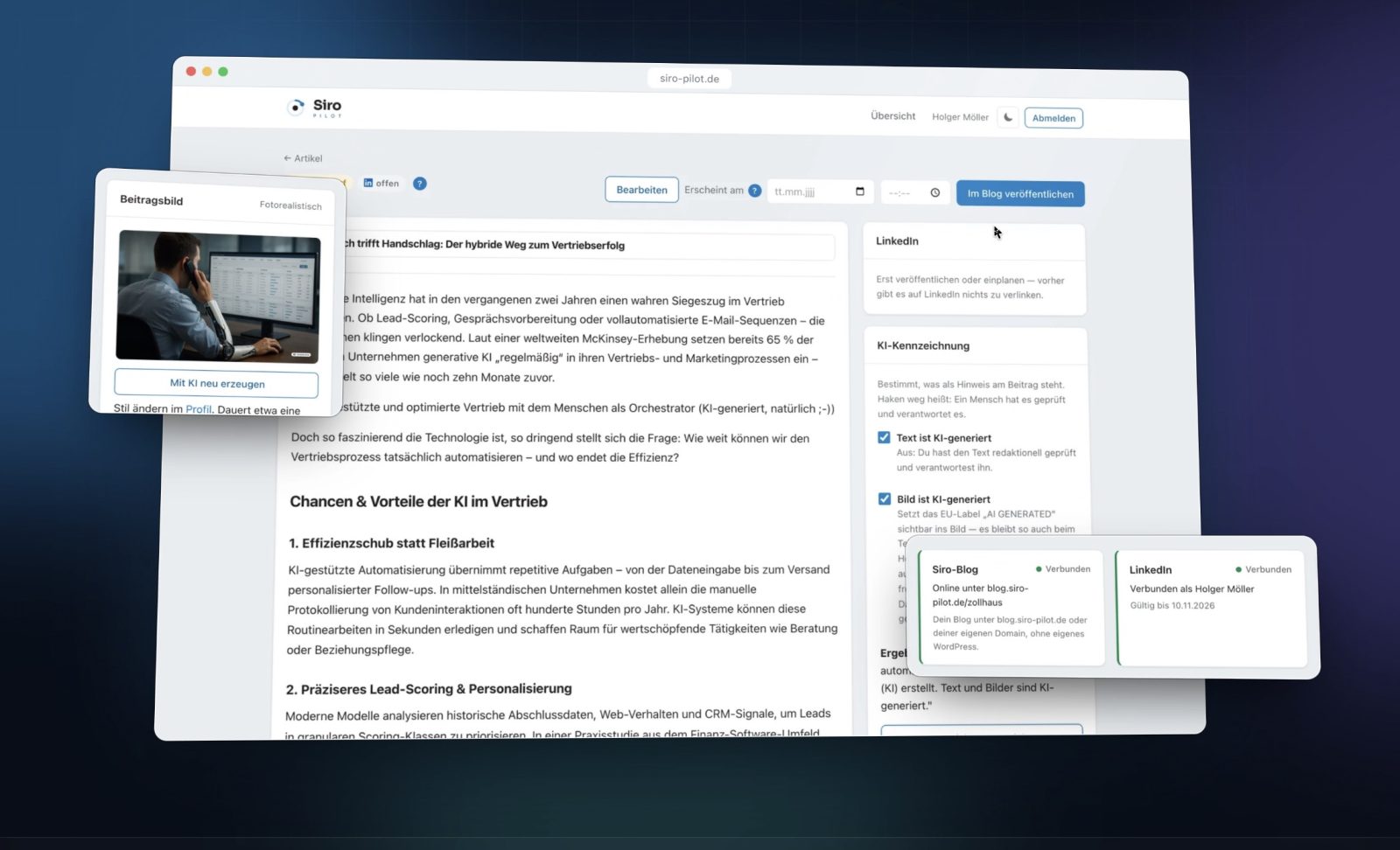Viewport: 1400px width, 850px height.
Task: Click the Siro Pilot logo
Action: tap(314, 108)
